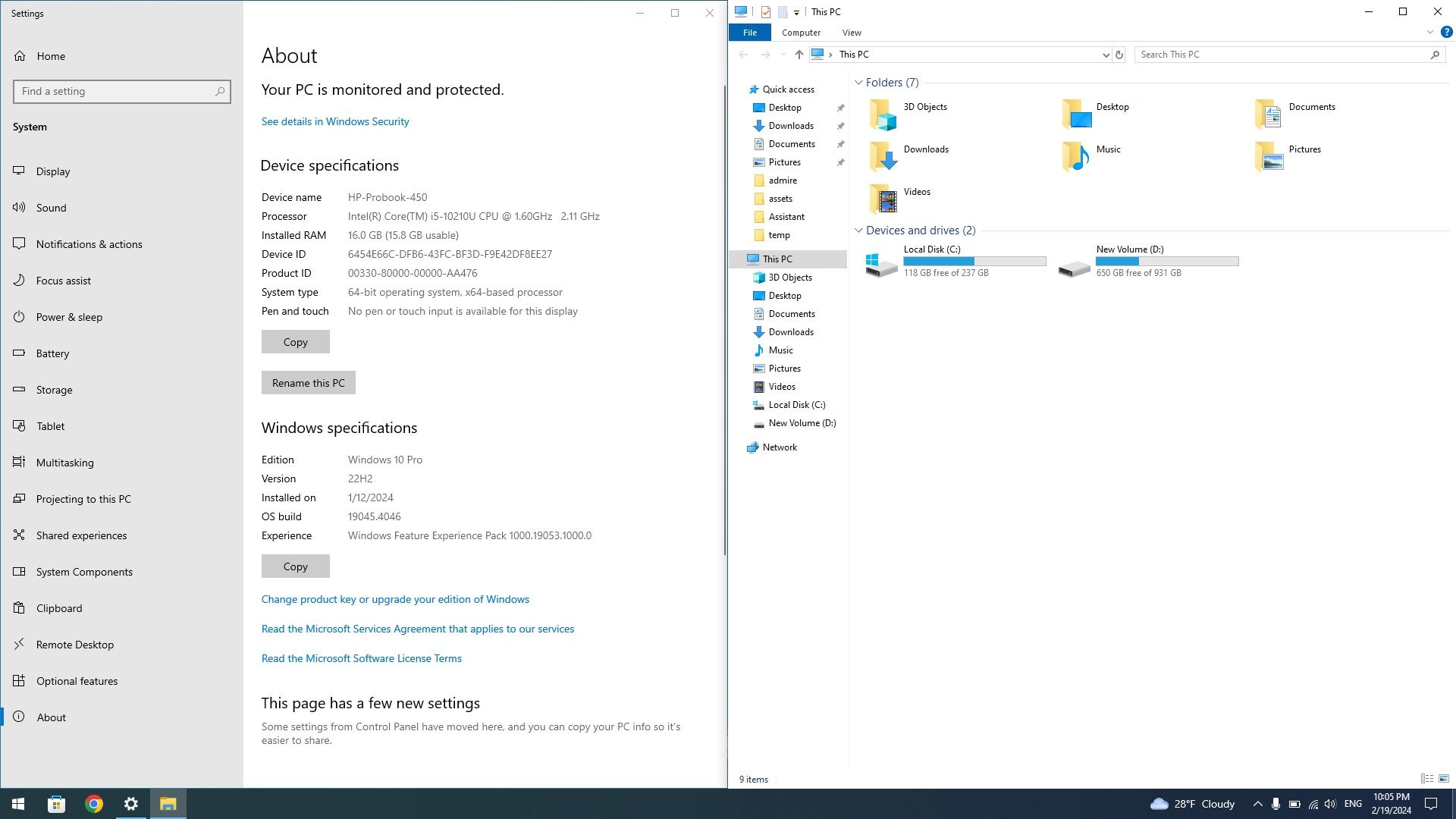
Task: Show hidden system tray icons
Action: click(x=1257, y=804)
